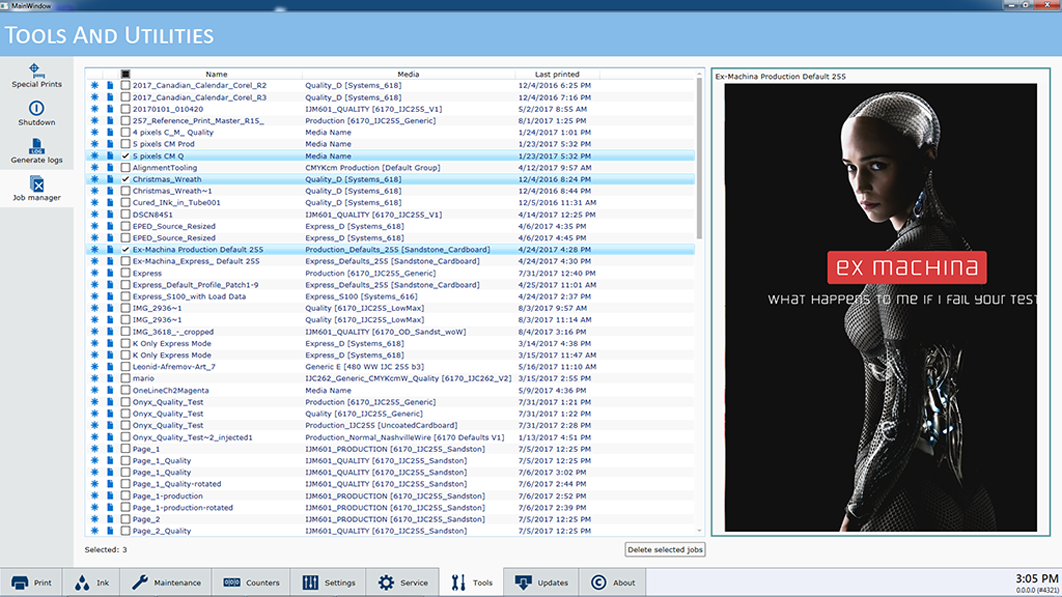This screenshot has width=1062, height=597.
Task: Click media "Production_IJC255 [UncoatedCardboard]"
Action: [x=381, y=426]
